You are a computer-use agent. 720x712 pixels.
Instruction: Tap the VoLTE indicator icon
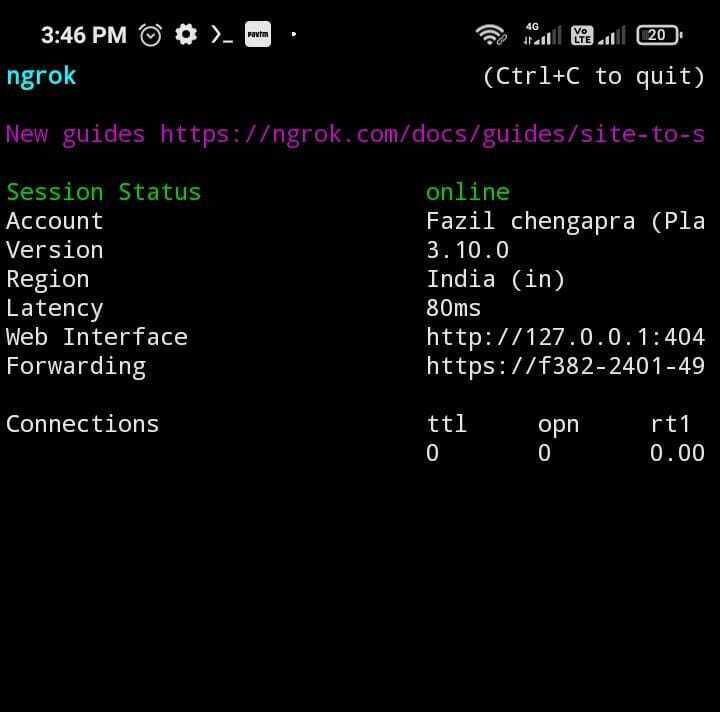pyautogui.click(x=582, y=35)
